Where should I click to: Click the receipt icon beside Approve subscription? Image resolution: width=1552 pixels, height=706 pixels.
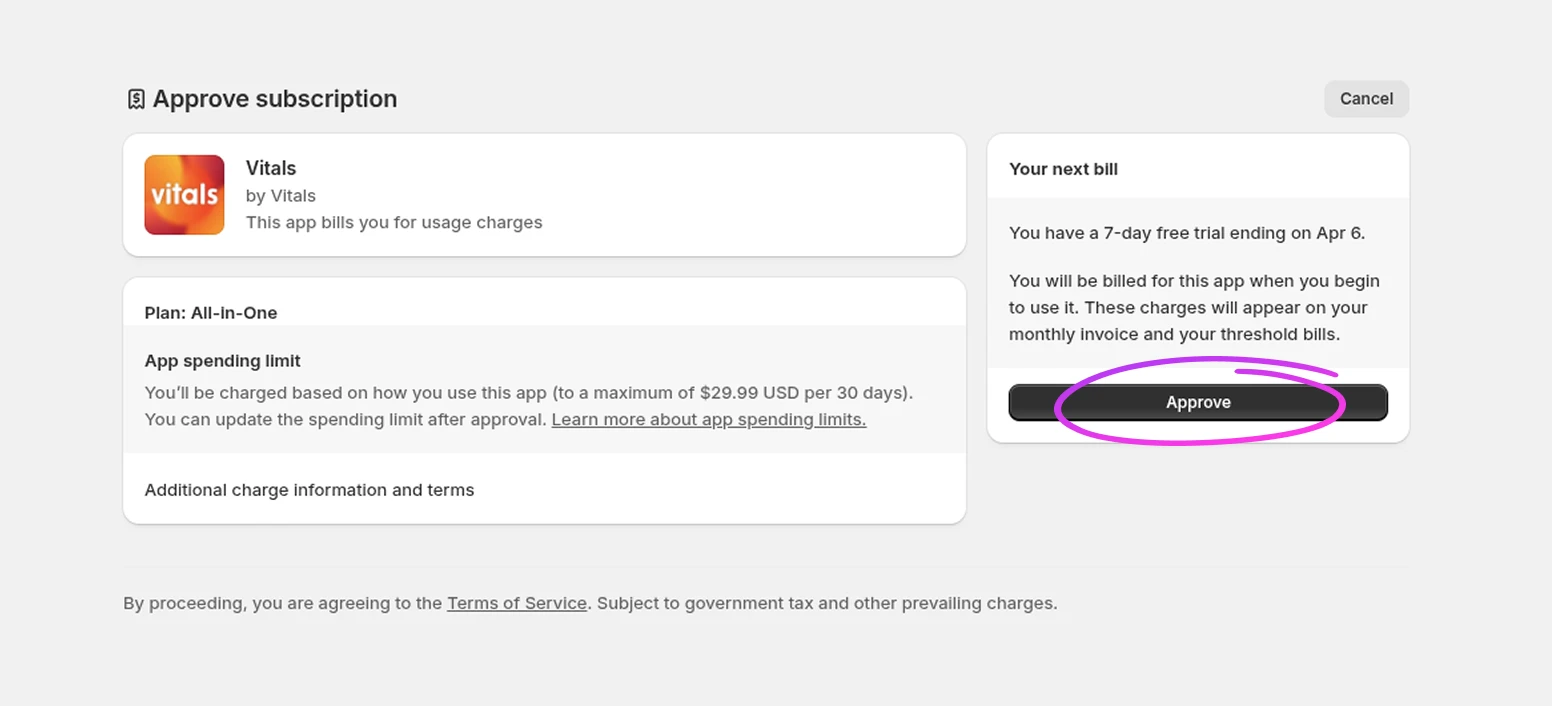(x=136, y=99)
